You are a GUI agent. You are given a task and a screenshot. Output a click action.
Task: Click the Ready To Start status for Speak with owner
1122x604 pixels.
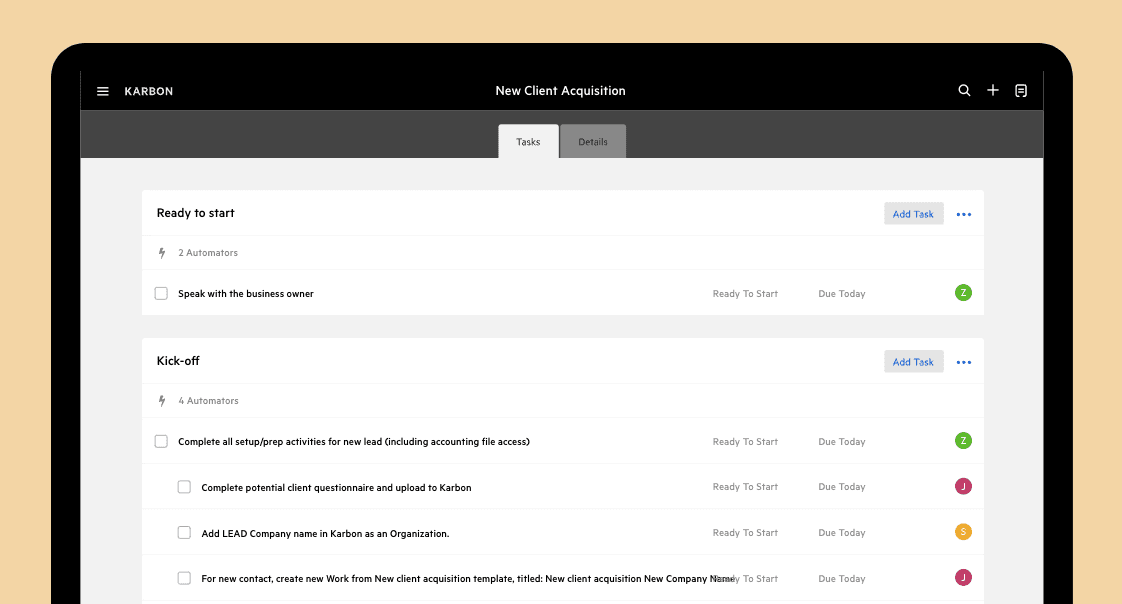[x=745, y=293]
